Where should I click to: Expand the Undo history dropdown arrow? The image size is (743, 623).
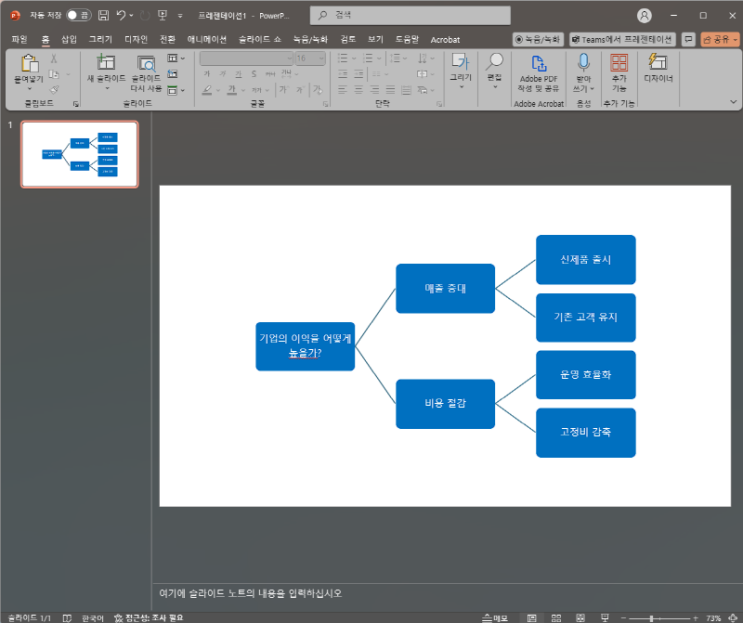(131, 16)
